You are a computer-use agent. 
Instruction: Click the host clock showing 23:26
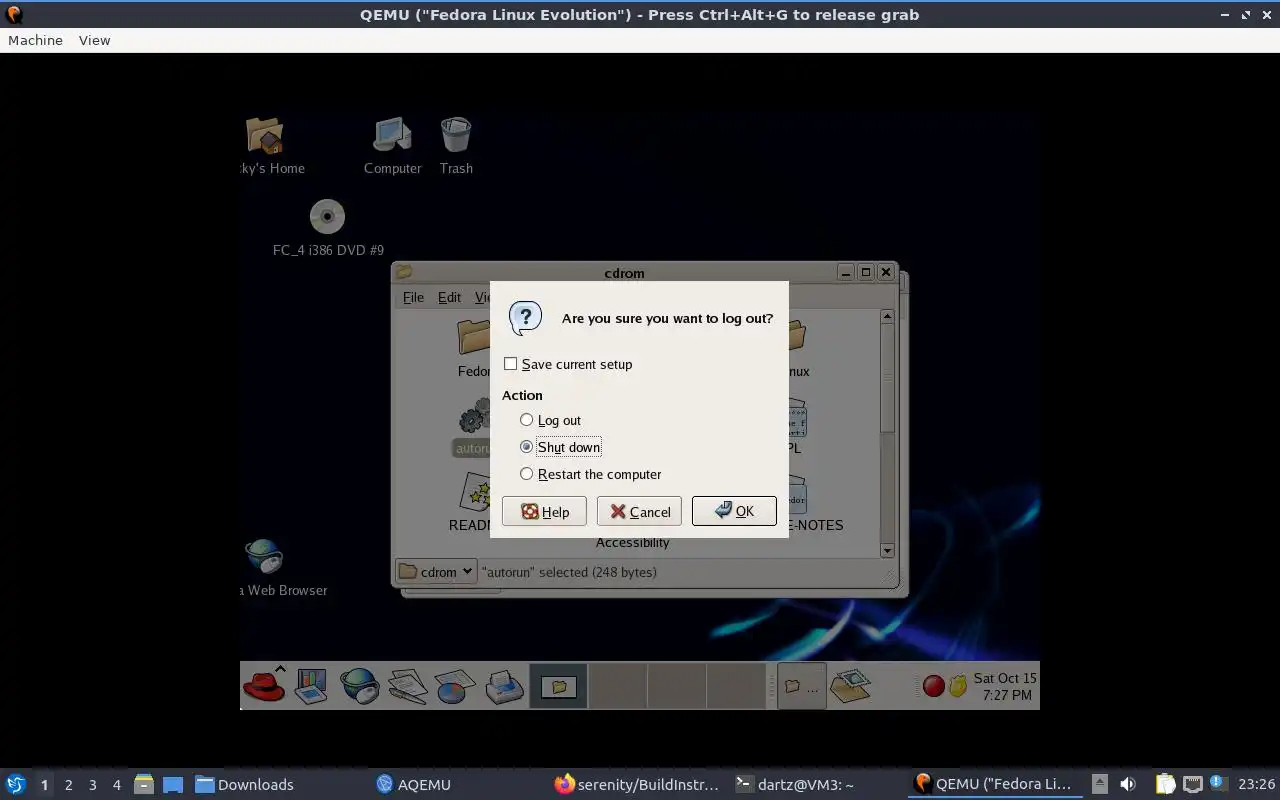[x=1256, y=784]
